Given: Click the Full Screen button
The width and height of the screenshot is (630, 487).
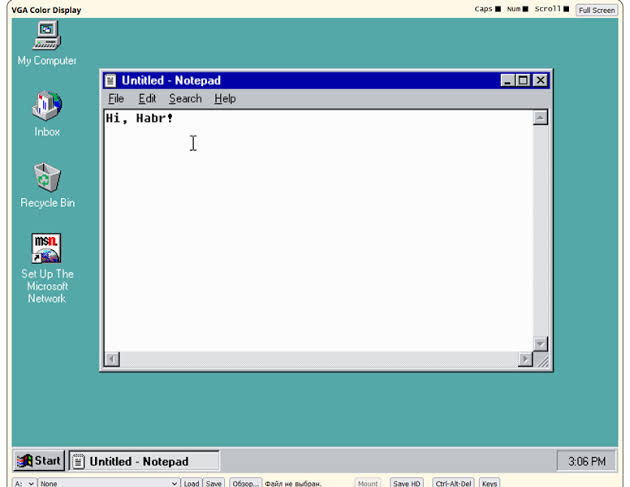Looking at the screenshot, I should [597, 10].
